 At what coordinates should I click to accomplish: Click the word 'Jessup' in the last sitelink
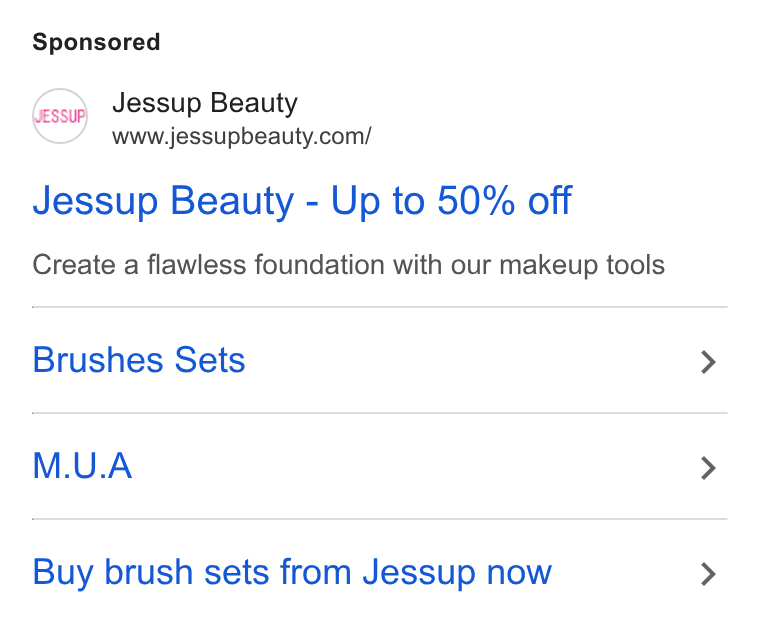pyautogui.click(x=419, y=574)
